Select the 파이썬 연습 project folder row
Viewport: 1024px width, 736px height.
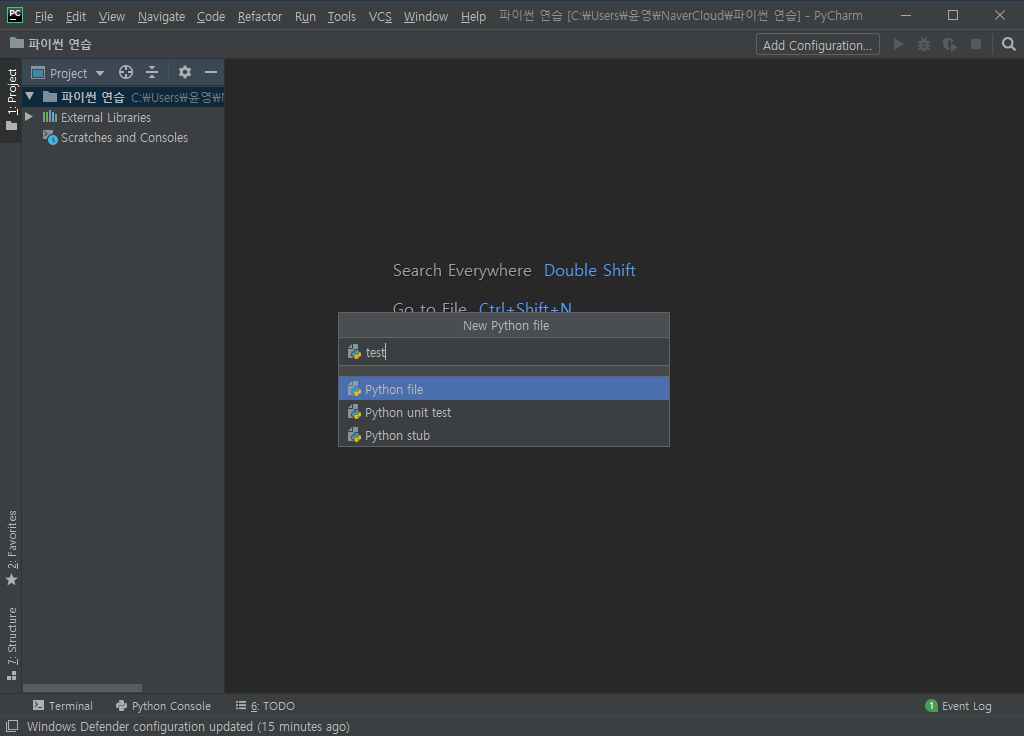click(x=123, y=97)
